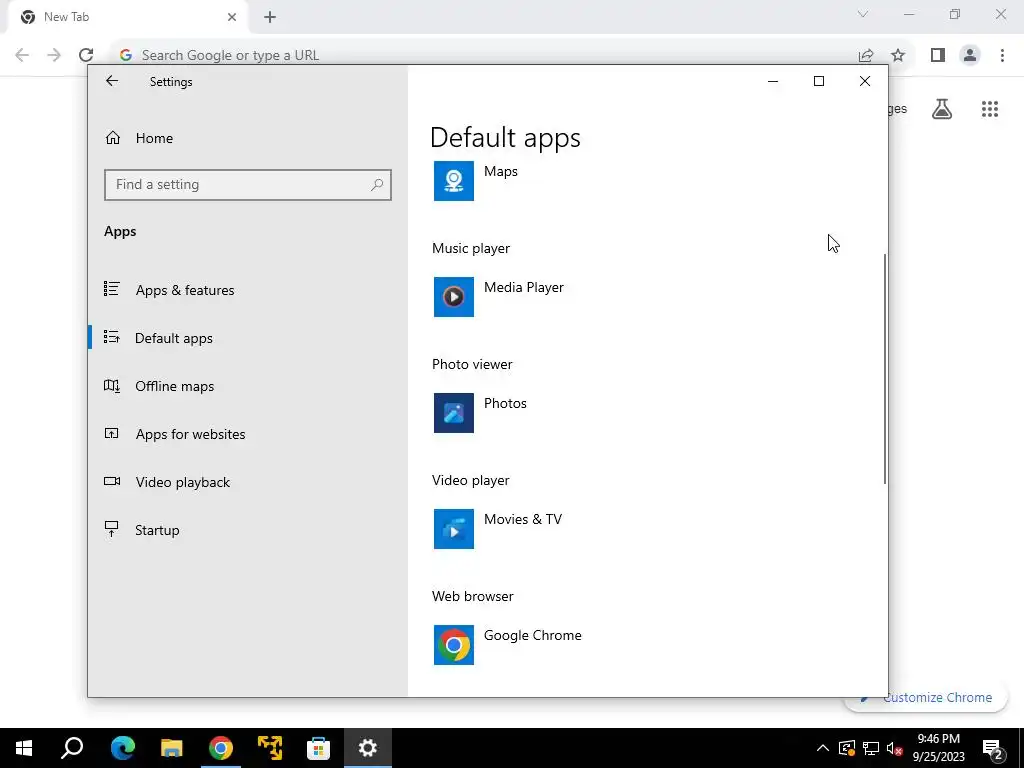Open Chrome Labs flask icon

942,108
